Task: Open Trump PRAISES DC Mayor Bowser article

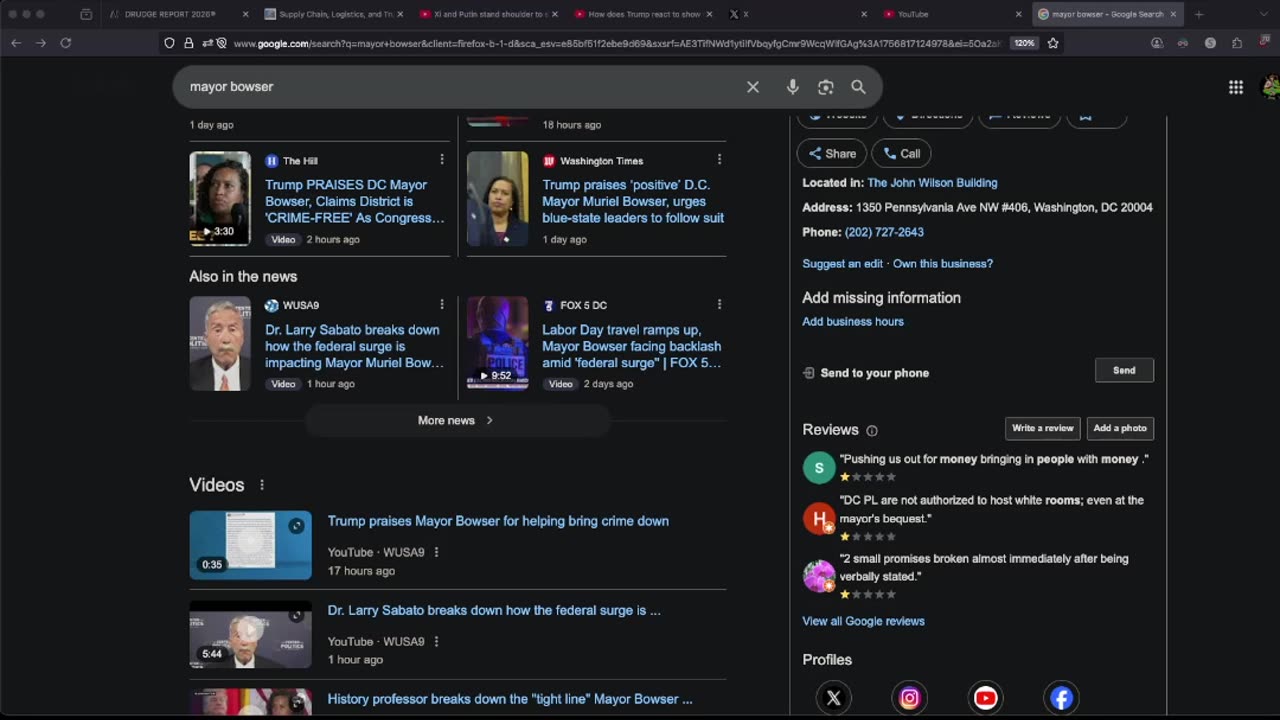Action: tap(355, 201)
